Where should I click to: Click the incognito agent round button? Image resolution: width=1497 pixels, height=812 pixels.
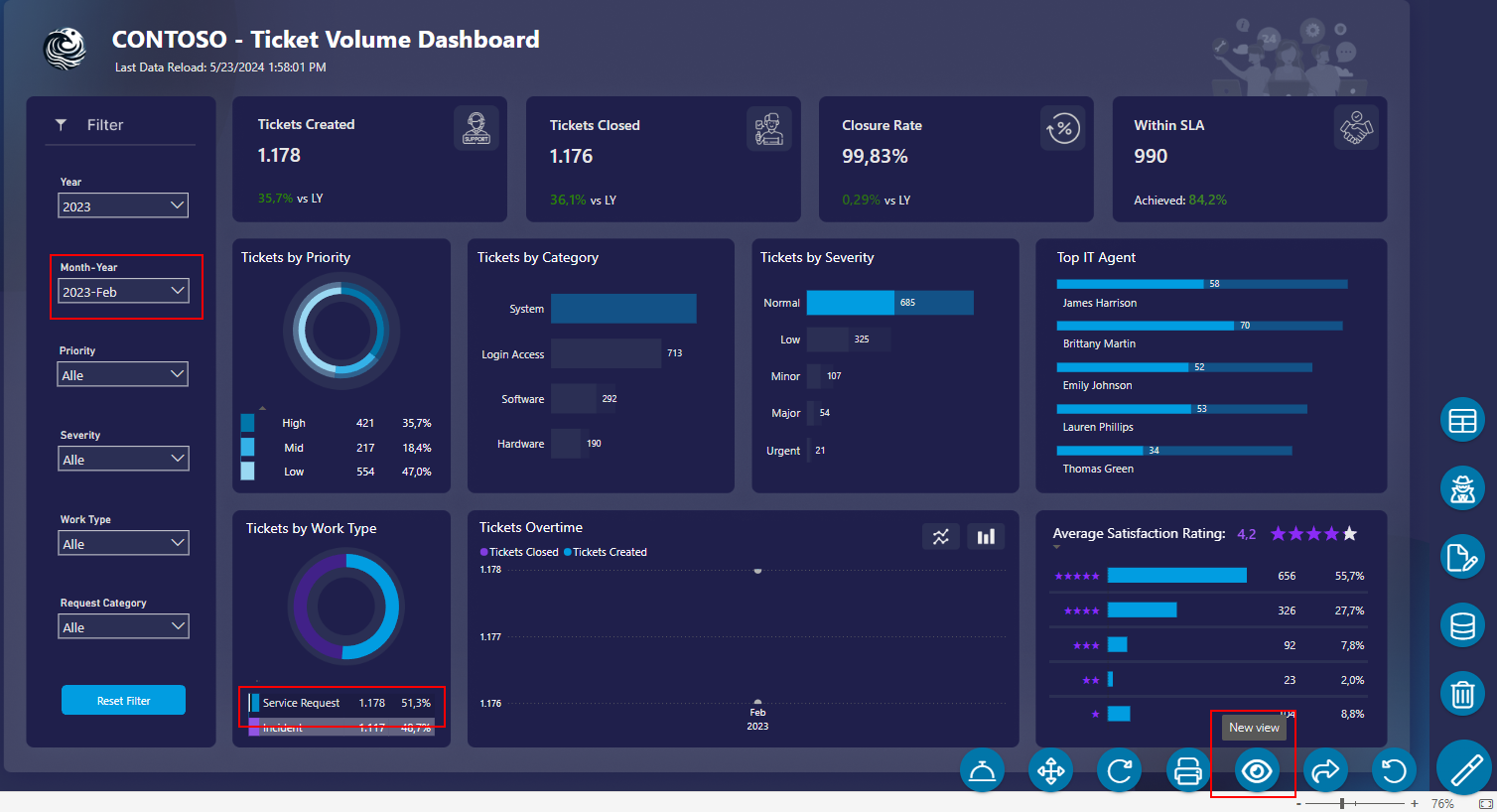click(1462, 488)
